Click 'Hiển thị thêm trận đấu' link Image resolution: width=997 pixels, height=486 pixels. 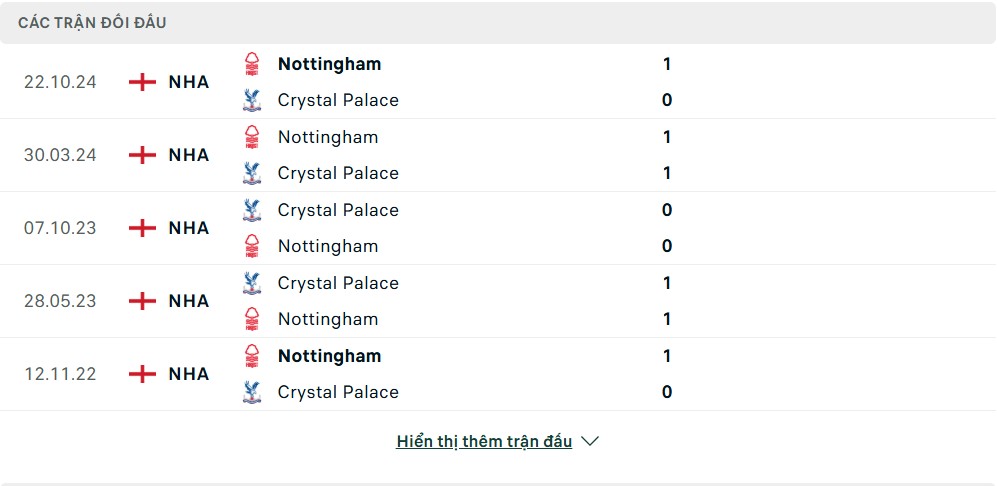484,441
